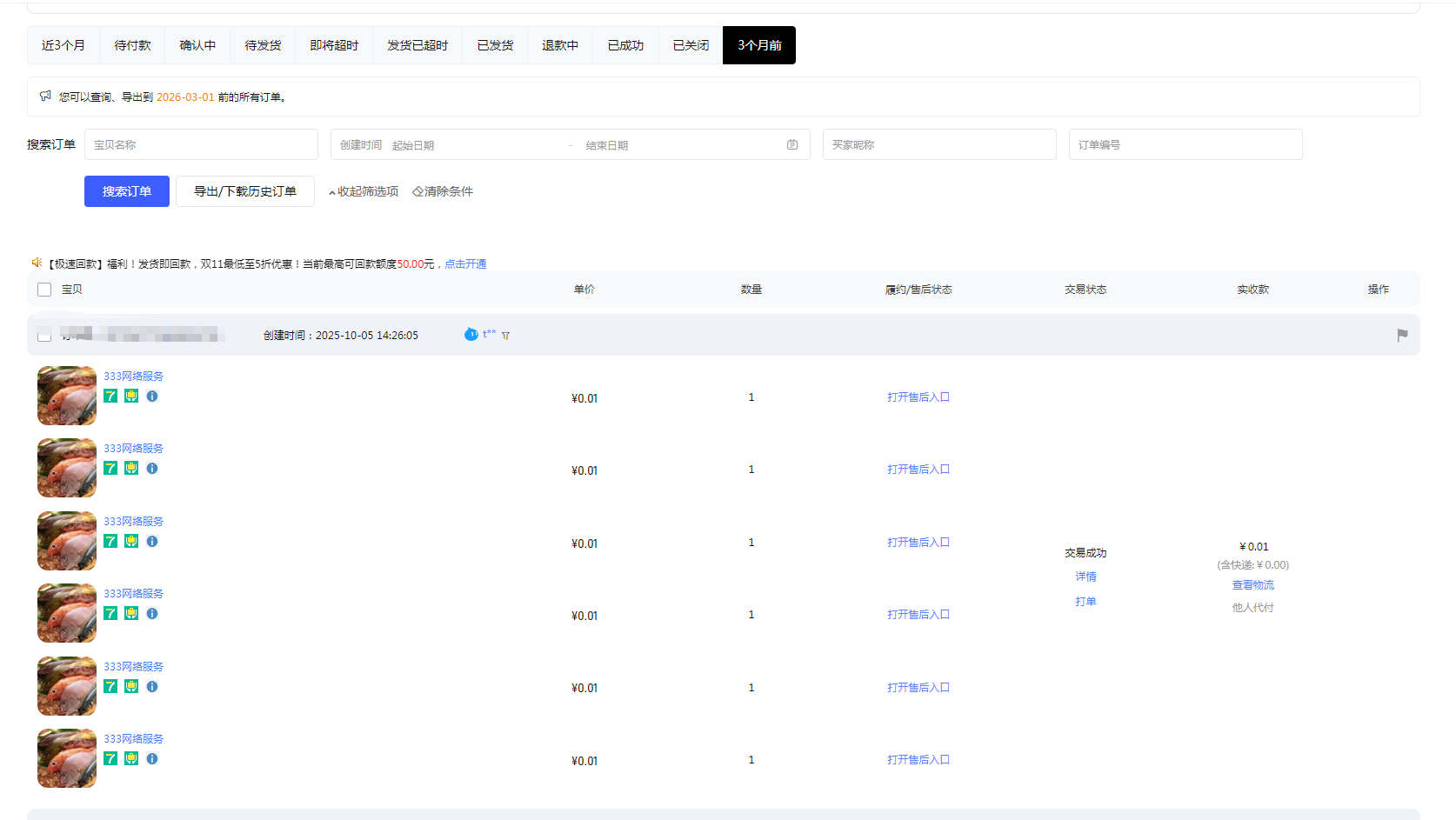Tick the checkbox on the 2025-10-05 order header
The width and height of the screenshot is (1456, 820).
[x=44, y=335]
